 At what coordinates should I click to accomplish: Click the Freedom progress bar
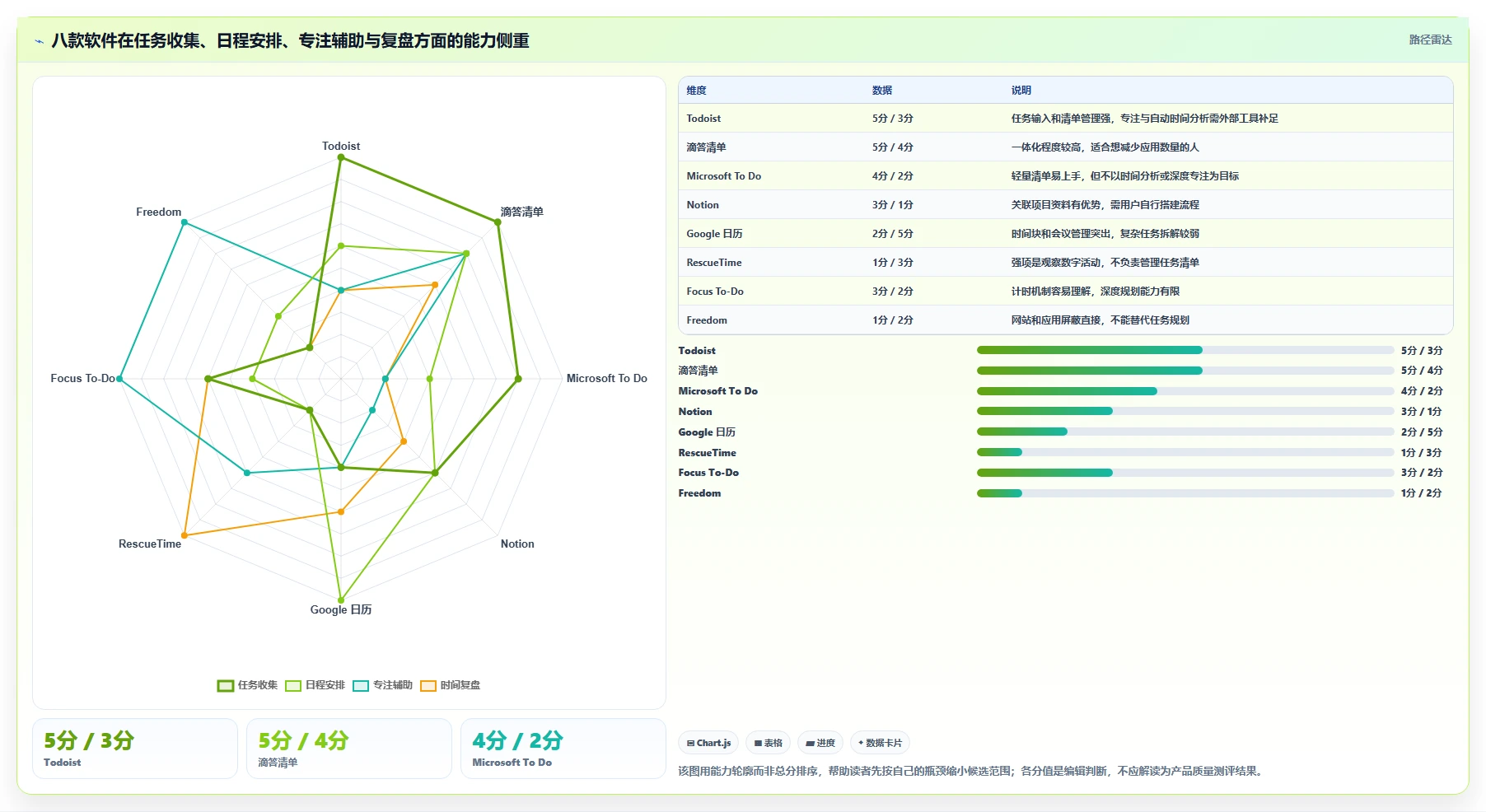point(1185,493)
